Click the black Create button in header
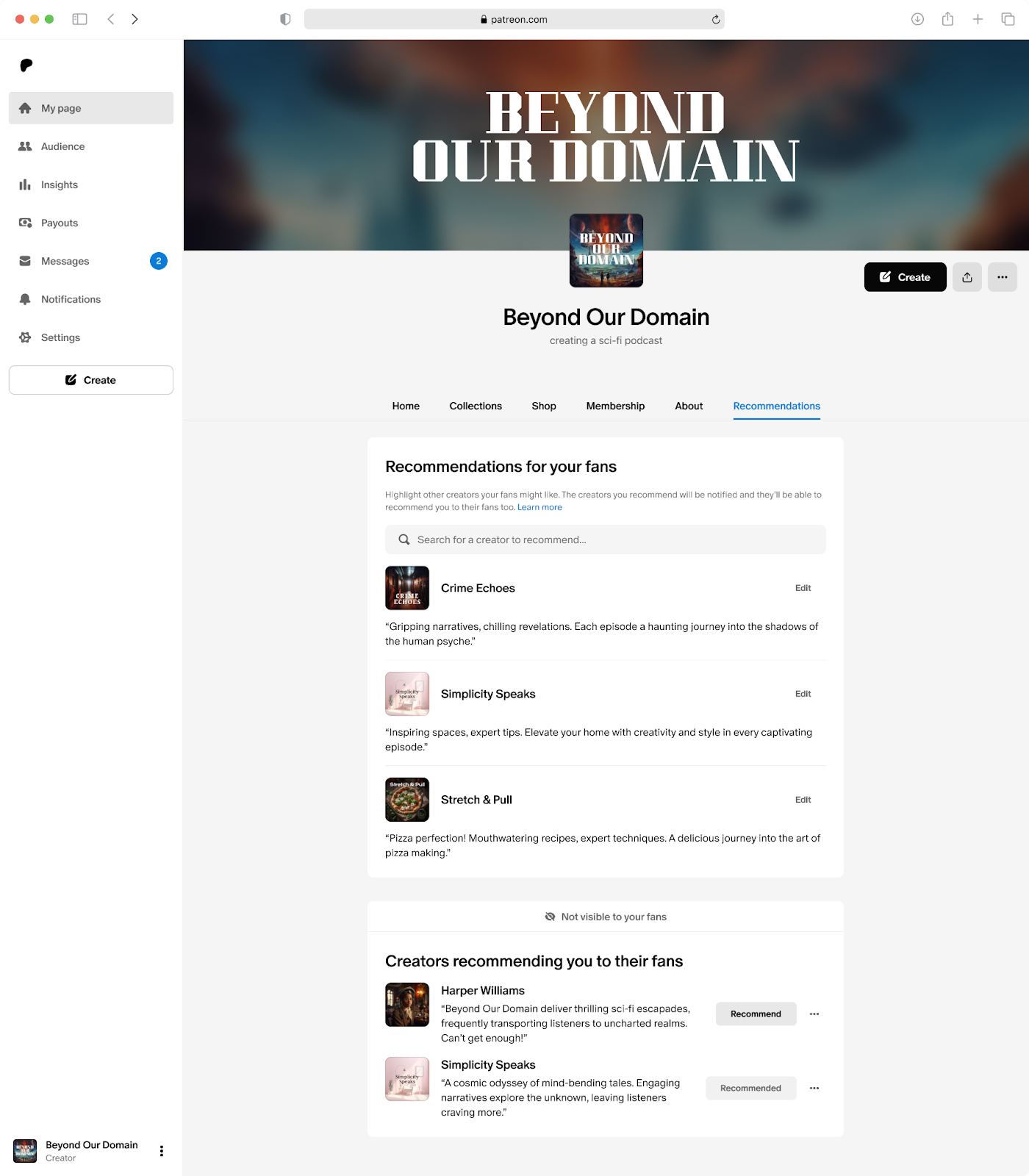 tap(905, 277)
